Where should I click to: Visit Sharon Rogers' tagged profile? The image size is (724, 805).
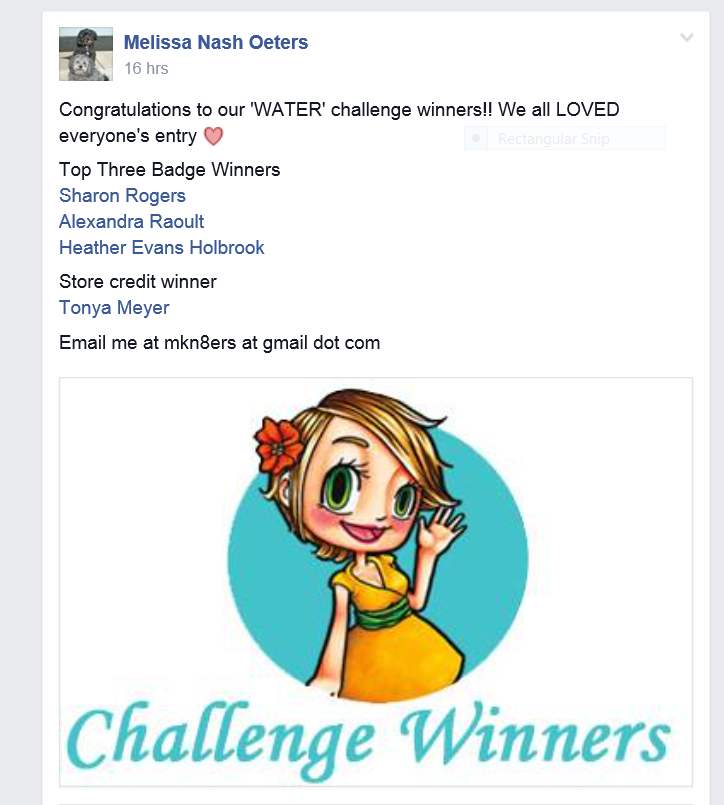point(122,196)
